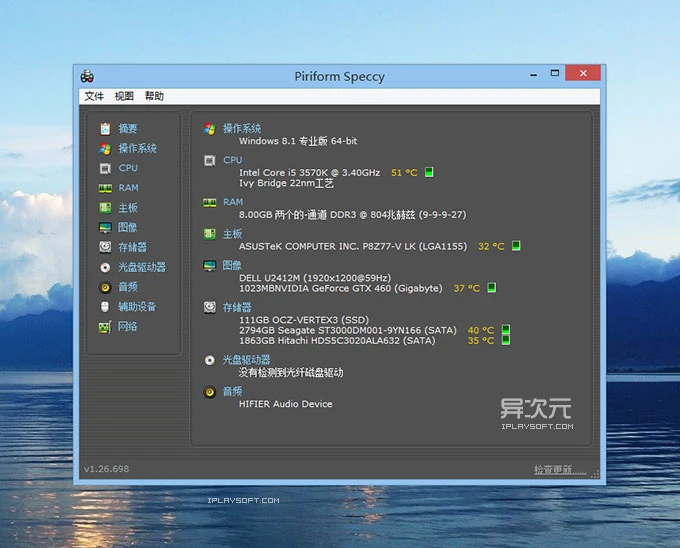Open the 图像 graphics sidebar icon

(105, 228)
